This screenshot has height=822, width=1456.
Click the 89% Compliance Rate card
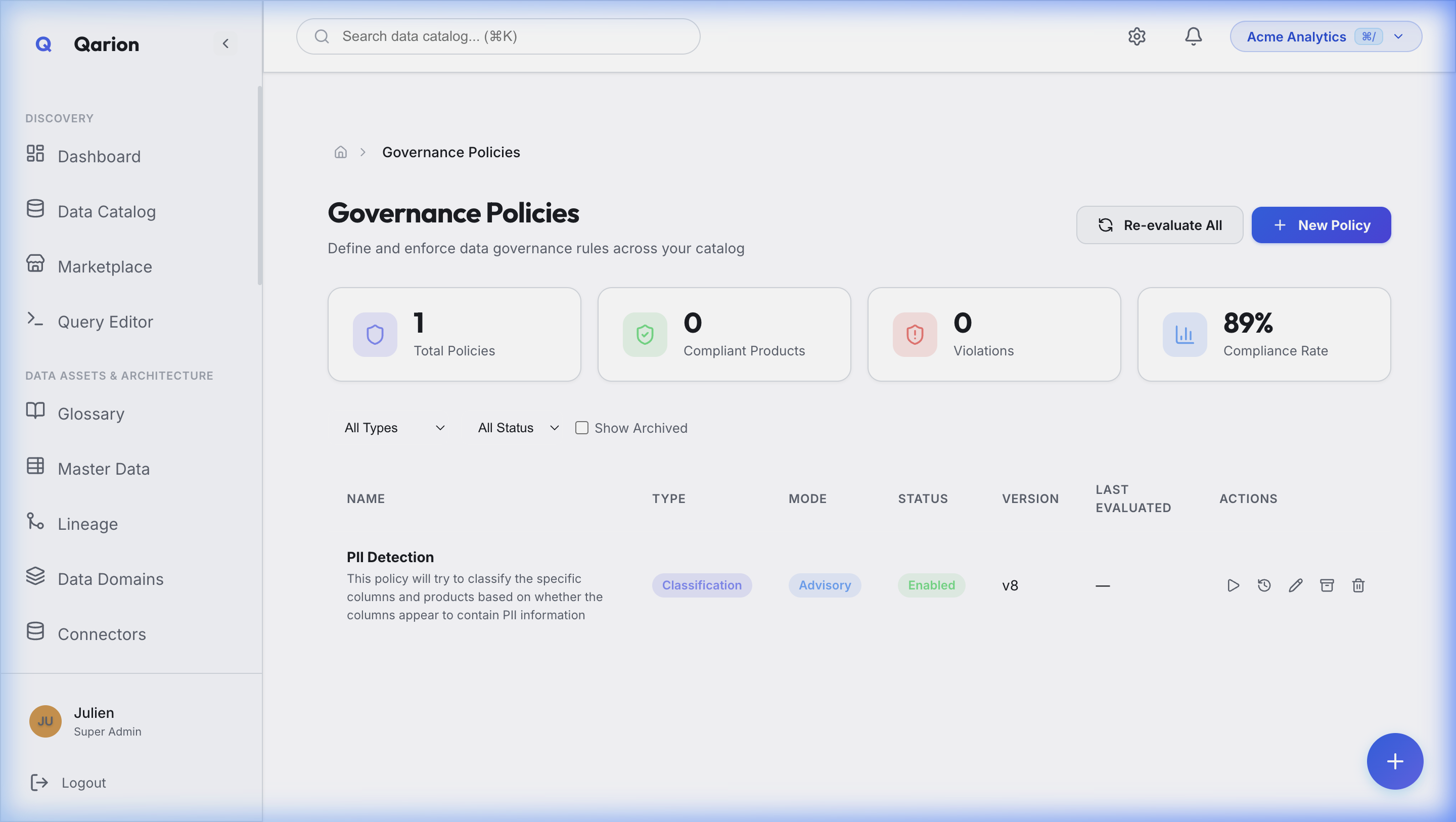point(1264,334)
